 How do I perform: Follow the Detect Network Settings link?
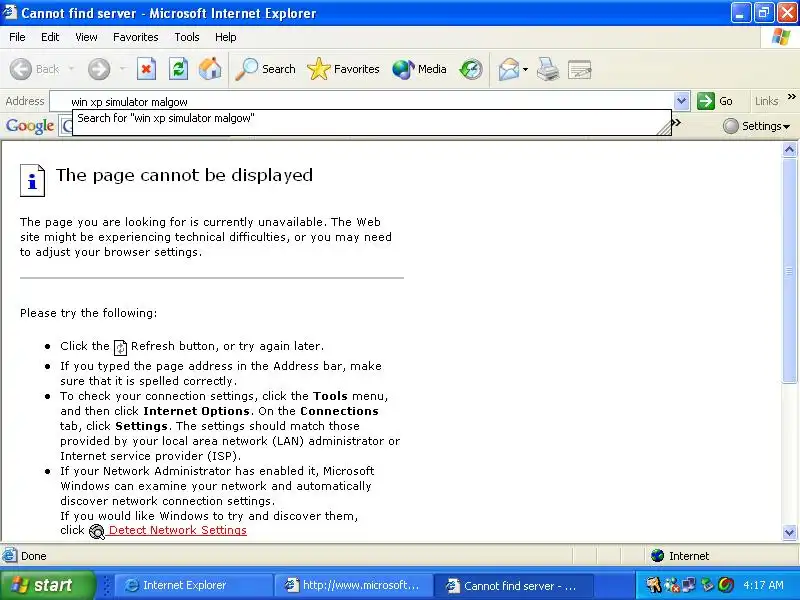[x=178, y=530]
